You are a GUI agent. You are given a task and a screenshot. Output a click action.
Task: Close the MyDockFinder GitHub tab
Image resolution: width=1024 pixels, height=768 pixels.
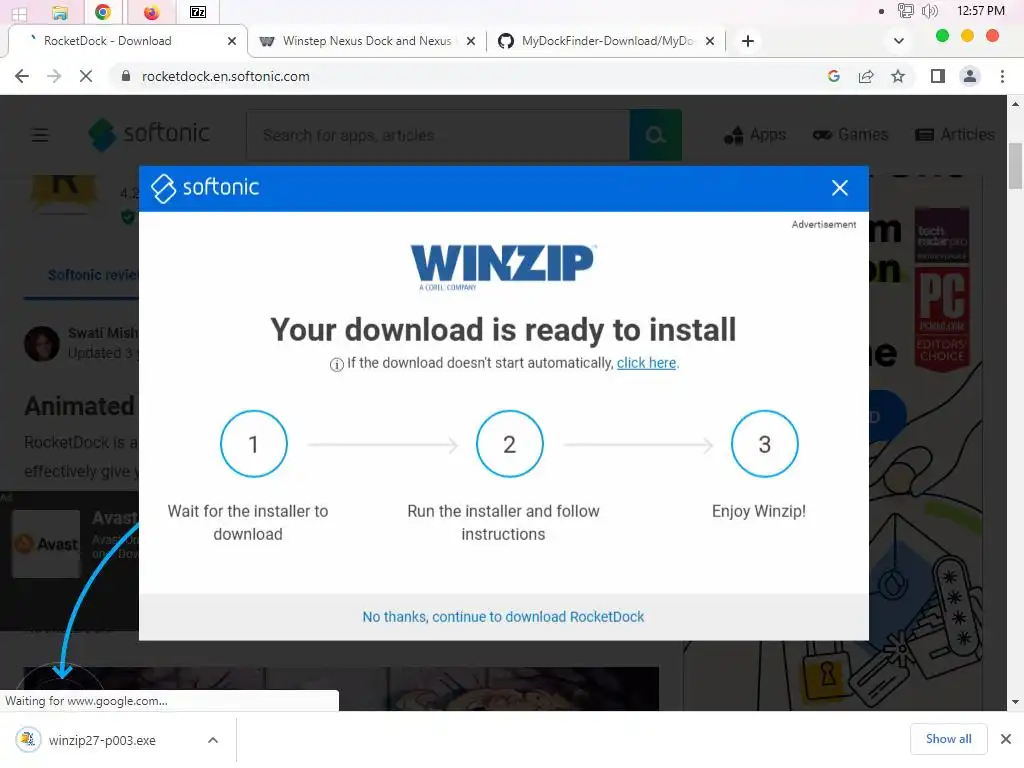(710, 41)
